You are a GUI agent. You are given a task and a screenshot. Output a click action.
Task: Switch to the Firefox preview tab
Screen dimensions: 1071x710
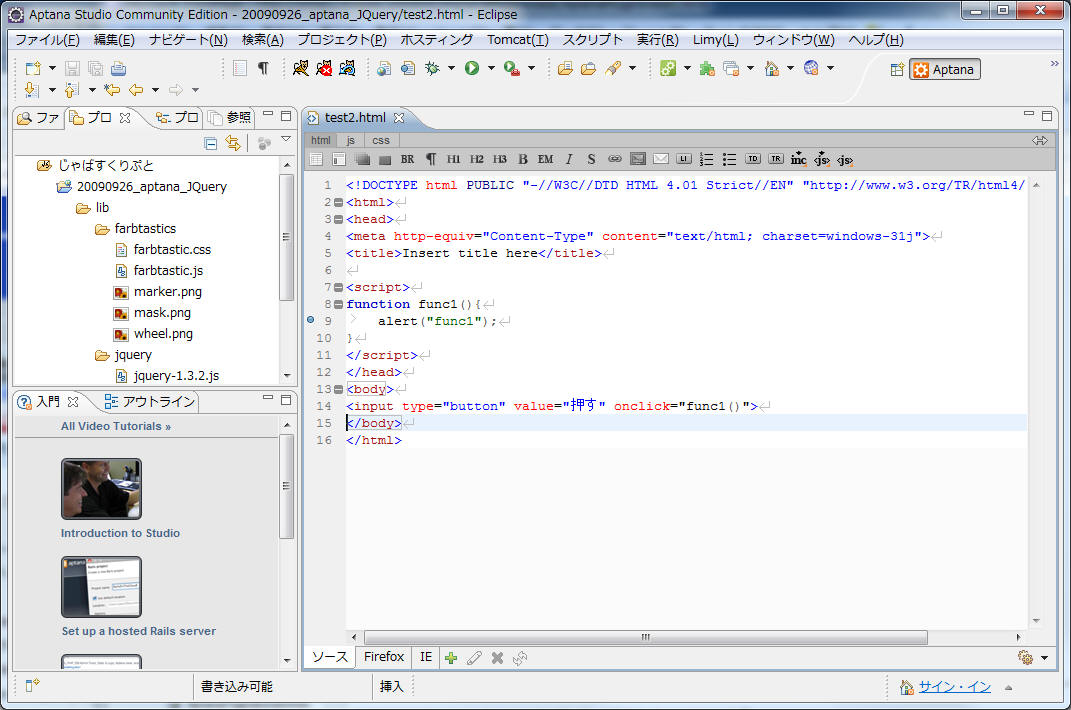point(383,657)
